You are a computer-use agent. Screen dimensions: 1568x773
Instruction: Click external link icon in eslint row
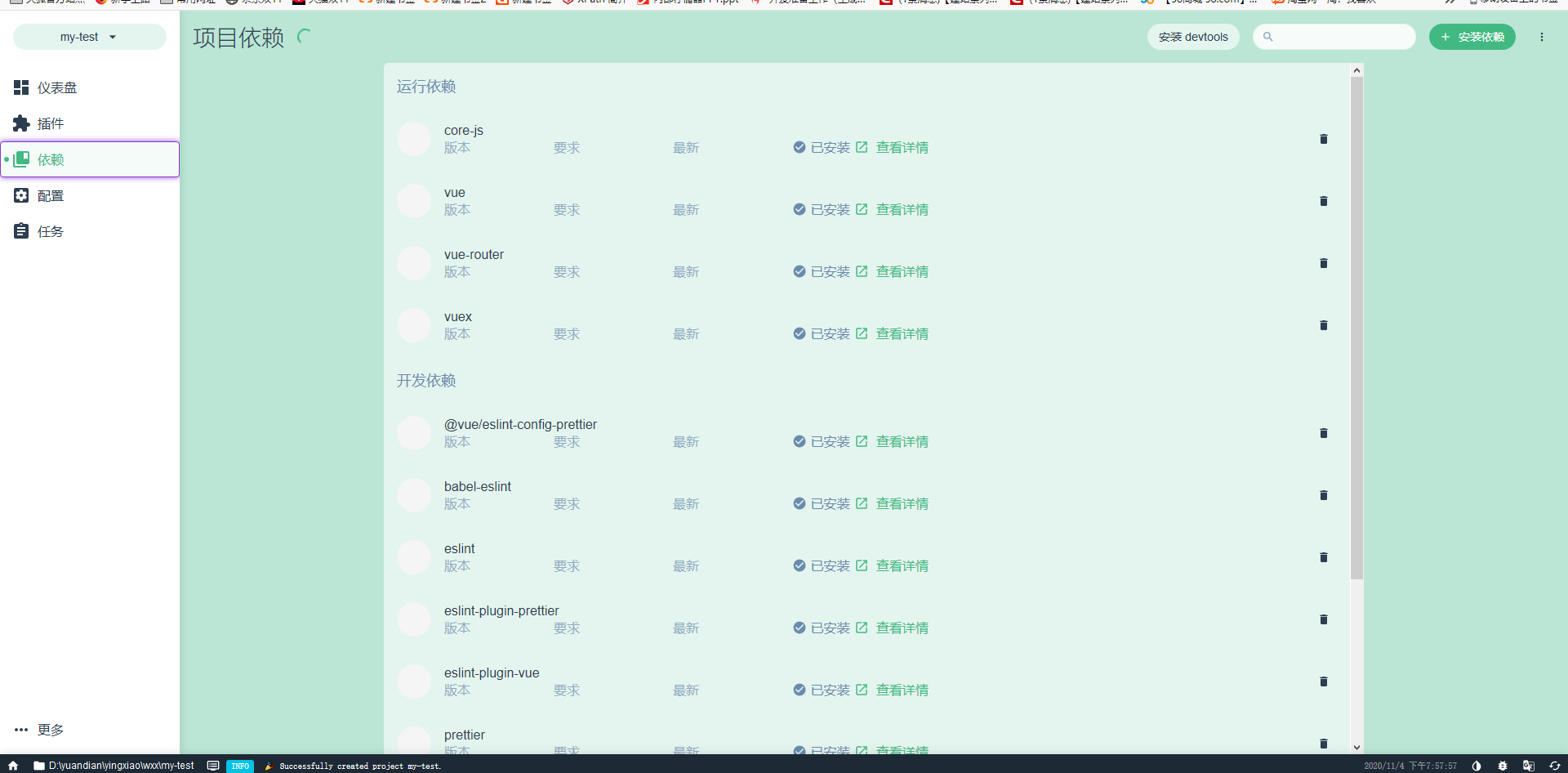862,565
